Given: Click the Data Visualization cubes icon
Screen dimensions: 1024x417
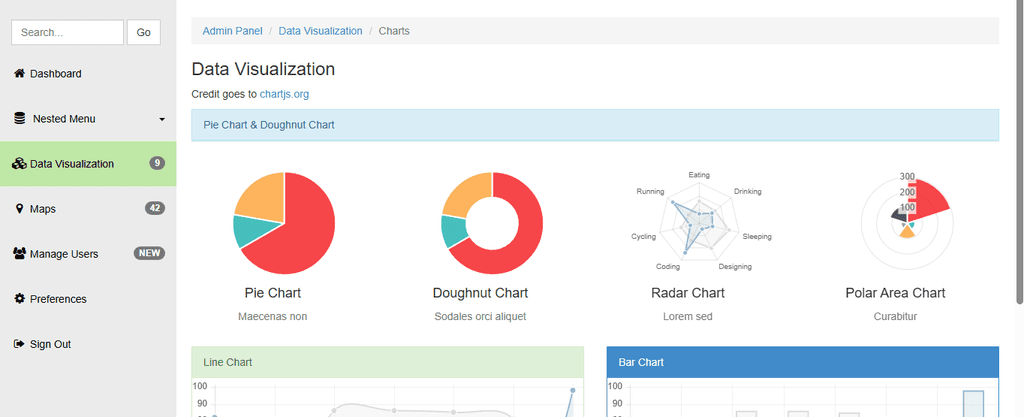Looking at the screenshot, I should point(19,164).
